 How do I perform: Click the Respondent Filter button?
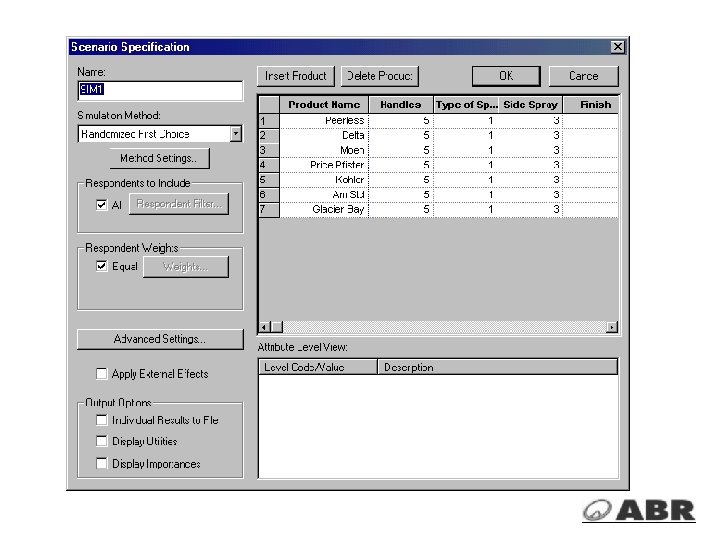click(x=179, y=204)
